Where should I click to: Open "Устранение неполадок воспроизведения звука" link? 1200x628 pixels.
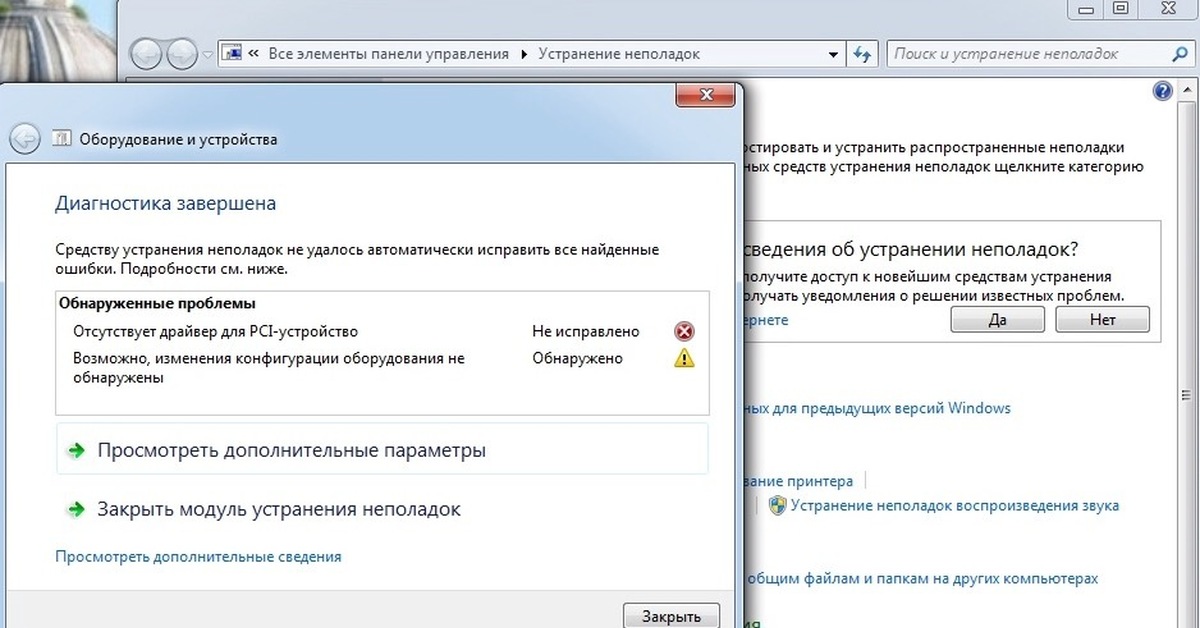(954, 506)
